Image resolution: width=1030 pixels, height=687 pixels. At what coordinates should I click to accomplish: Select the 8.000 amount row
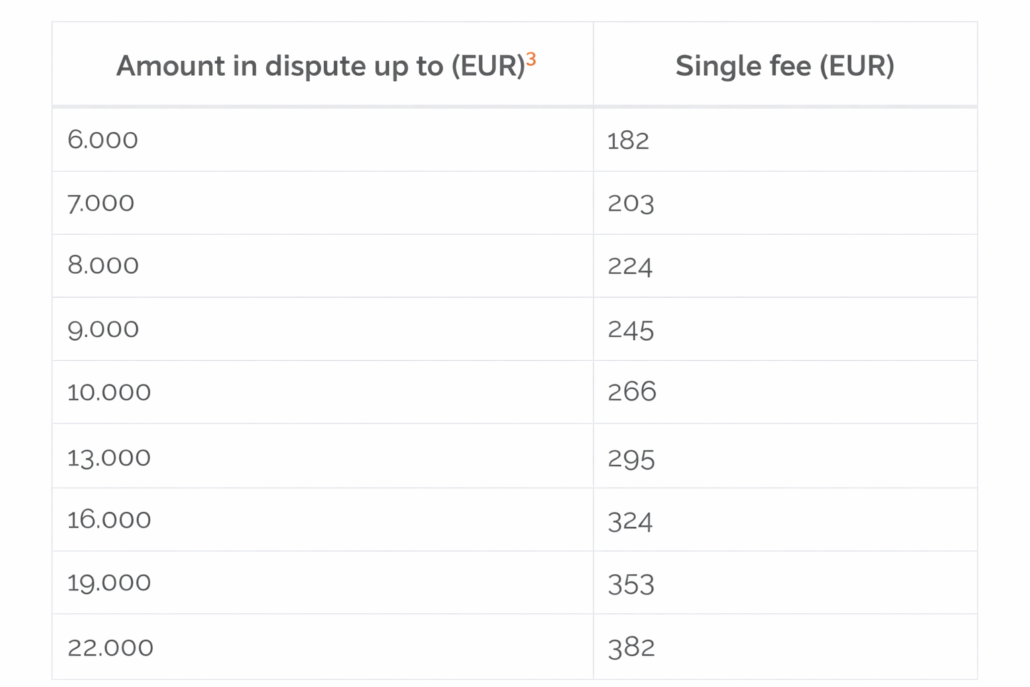pos(102,266)
